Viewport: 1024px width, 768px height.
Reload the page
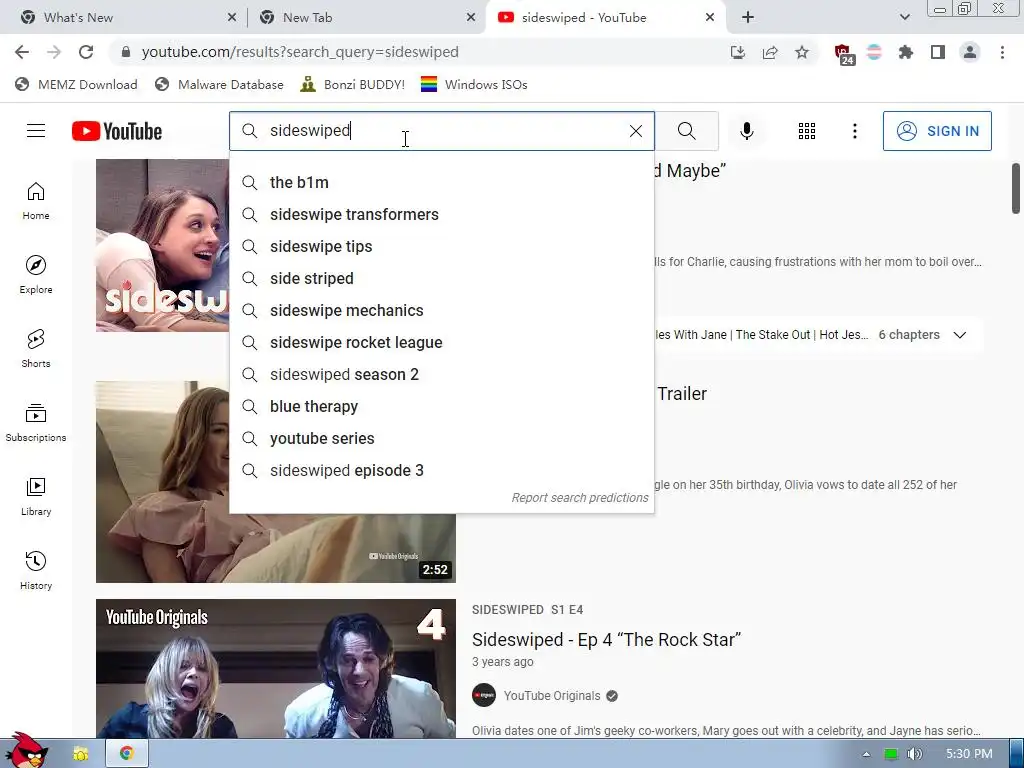click(x=86, y=52)
